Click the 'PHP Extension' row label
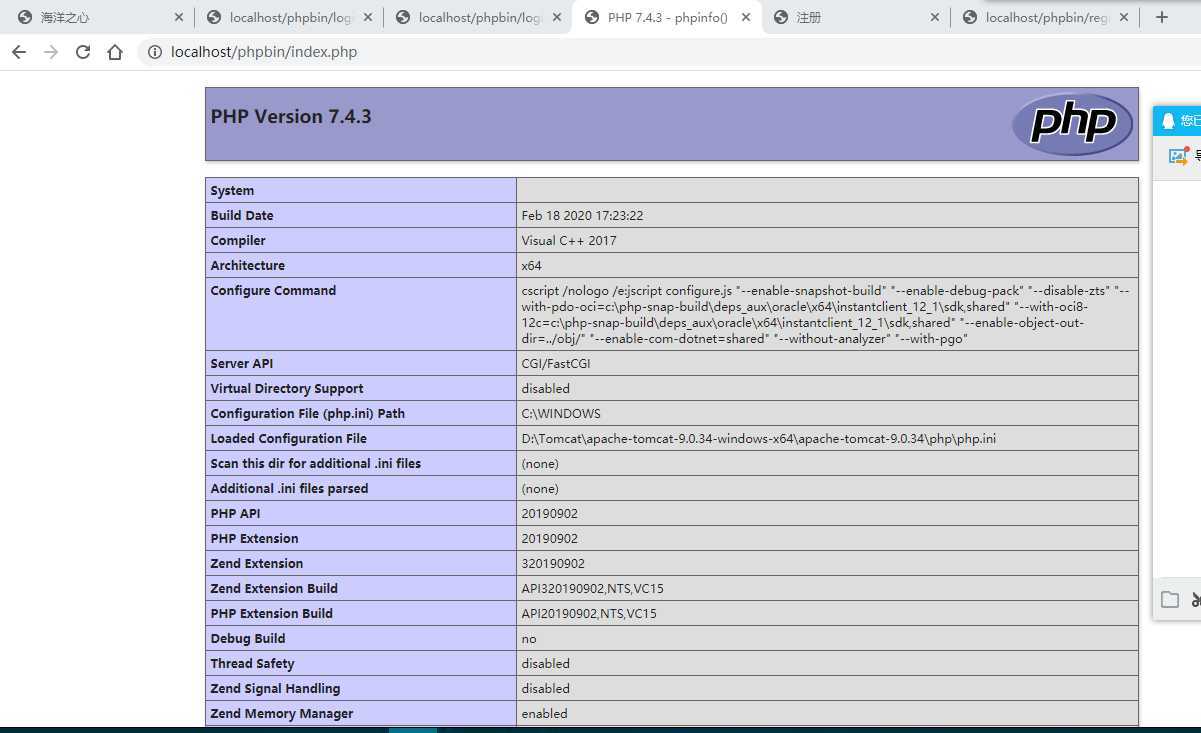Image resolution: width=1201 pixels, height=733 pixels. (254, 538)
